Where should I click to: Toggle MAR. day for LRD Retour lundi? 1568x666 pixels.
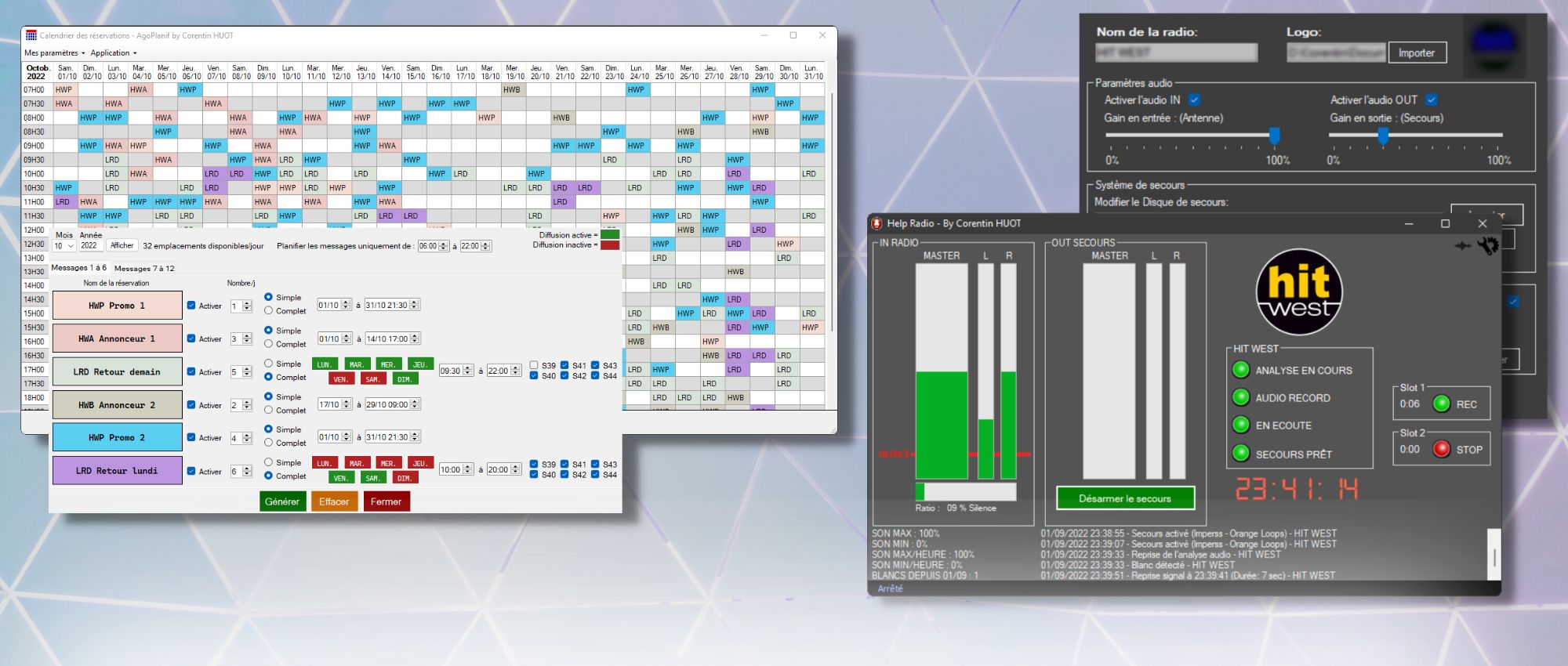(x=356, y=463)
